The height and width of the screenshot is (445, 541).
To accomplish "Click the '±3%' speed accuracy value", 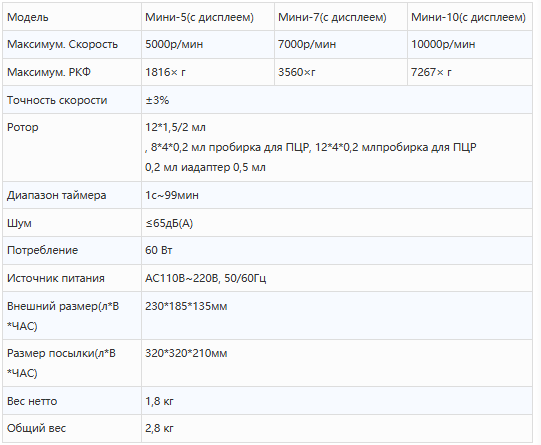I will (x=157, y=100).
